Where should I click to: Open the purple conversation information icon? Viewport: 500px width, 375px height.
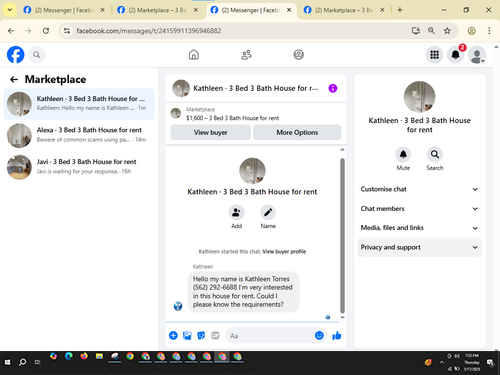333,88
